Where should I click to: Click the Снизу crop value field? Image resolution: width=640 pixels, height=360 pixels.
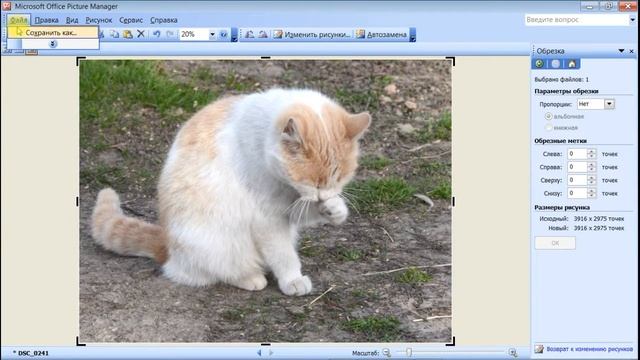click(578, 193)
